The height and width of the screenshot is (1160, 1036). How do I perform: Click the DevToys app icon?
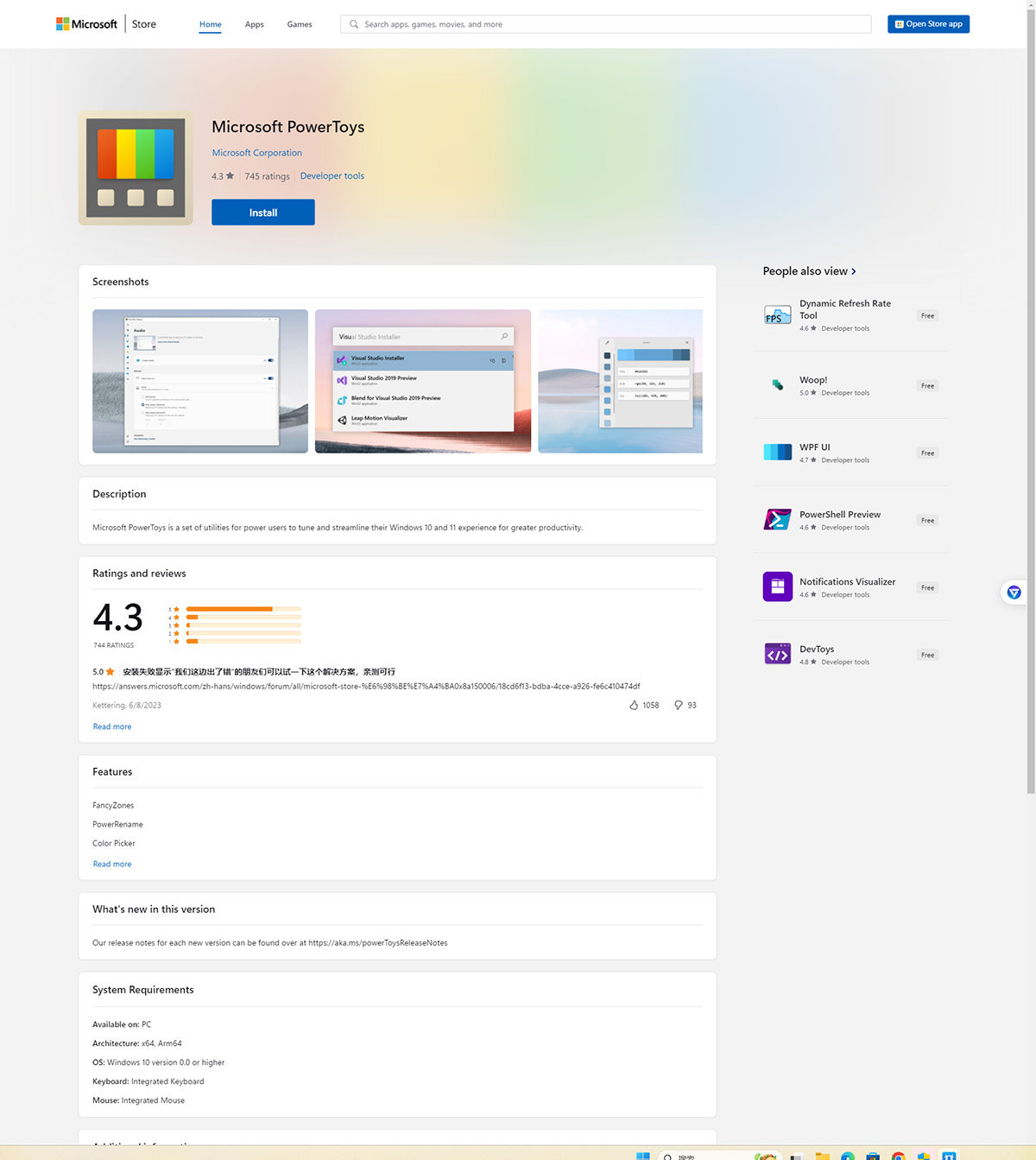(778, 654)
